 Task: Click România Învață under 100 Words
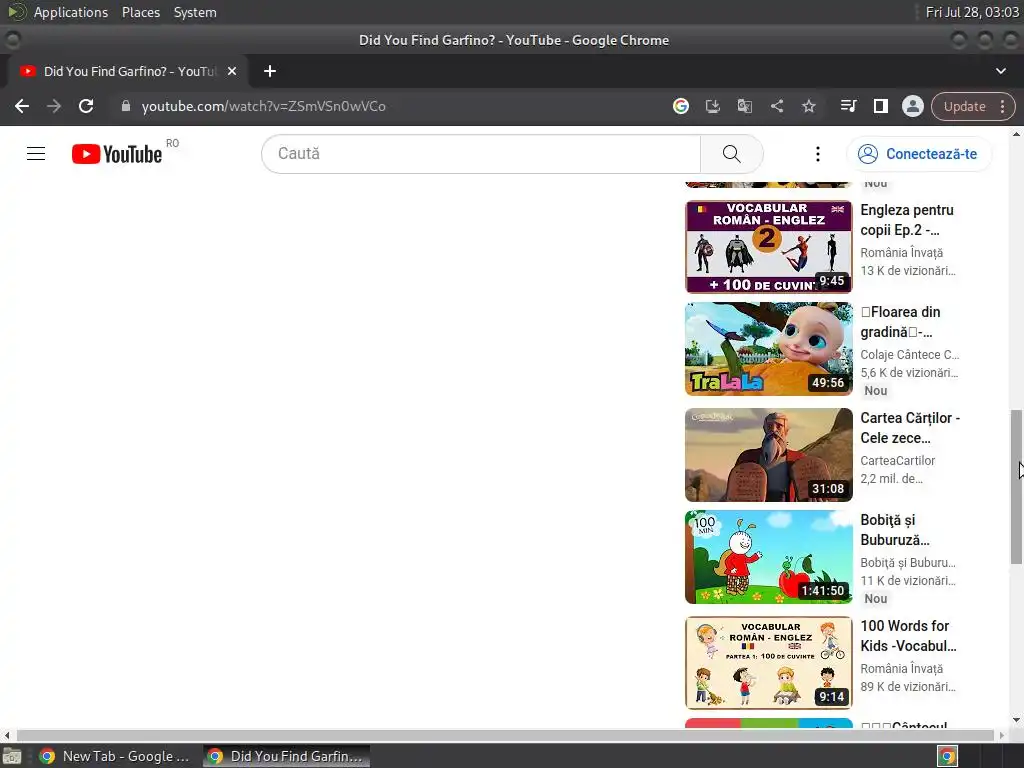901,669
